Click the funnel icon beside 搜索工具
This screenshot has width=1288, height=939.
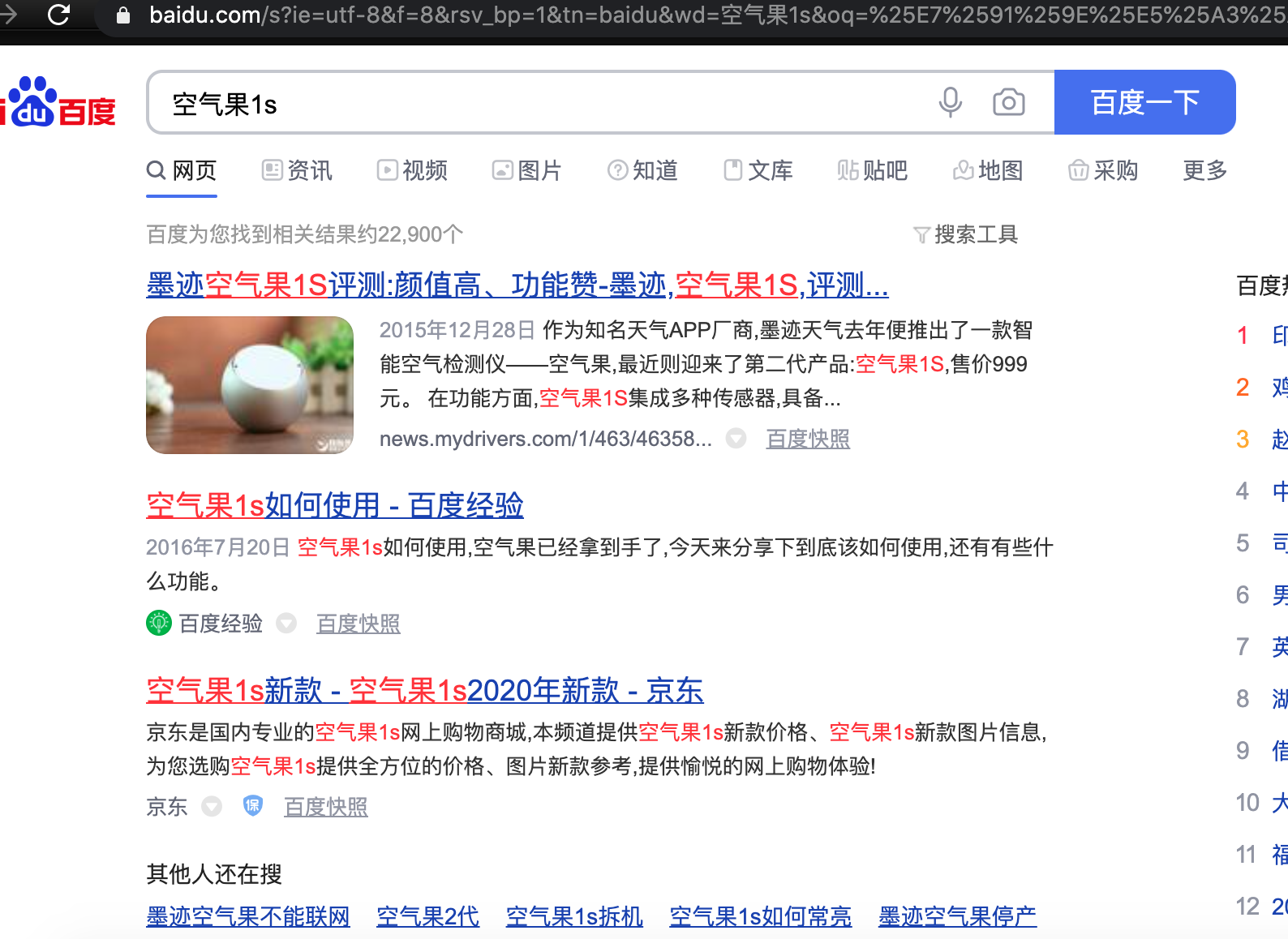click(x=921, y=235)
